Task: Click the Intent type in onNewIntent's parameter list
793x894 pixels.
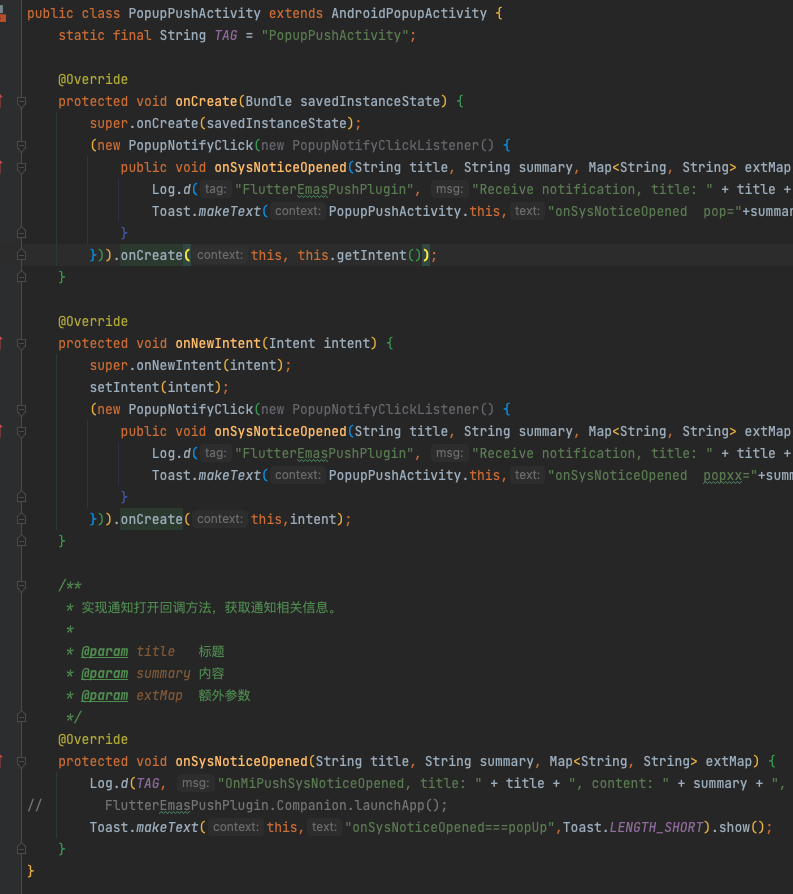Action: click(x=292, y=343)
